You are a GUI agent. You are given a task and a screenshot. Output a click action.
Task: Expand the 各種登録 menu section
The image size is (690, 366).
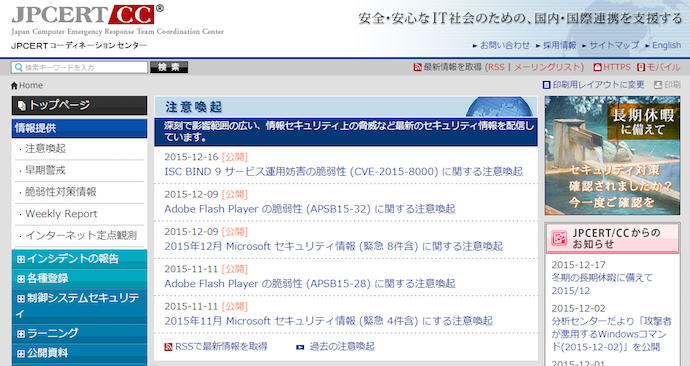[x=21, y=279]
